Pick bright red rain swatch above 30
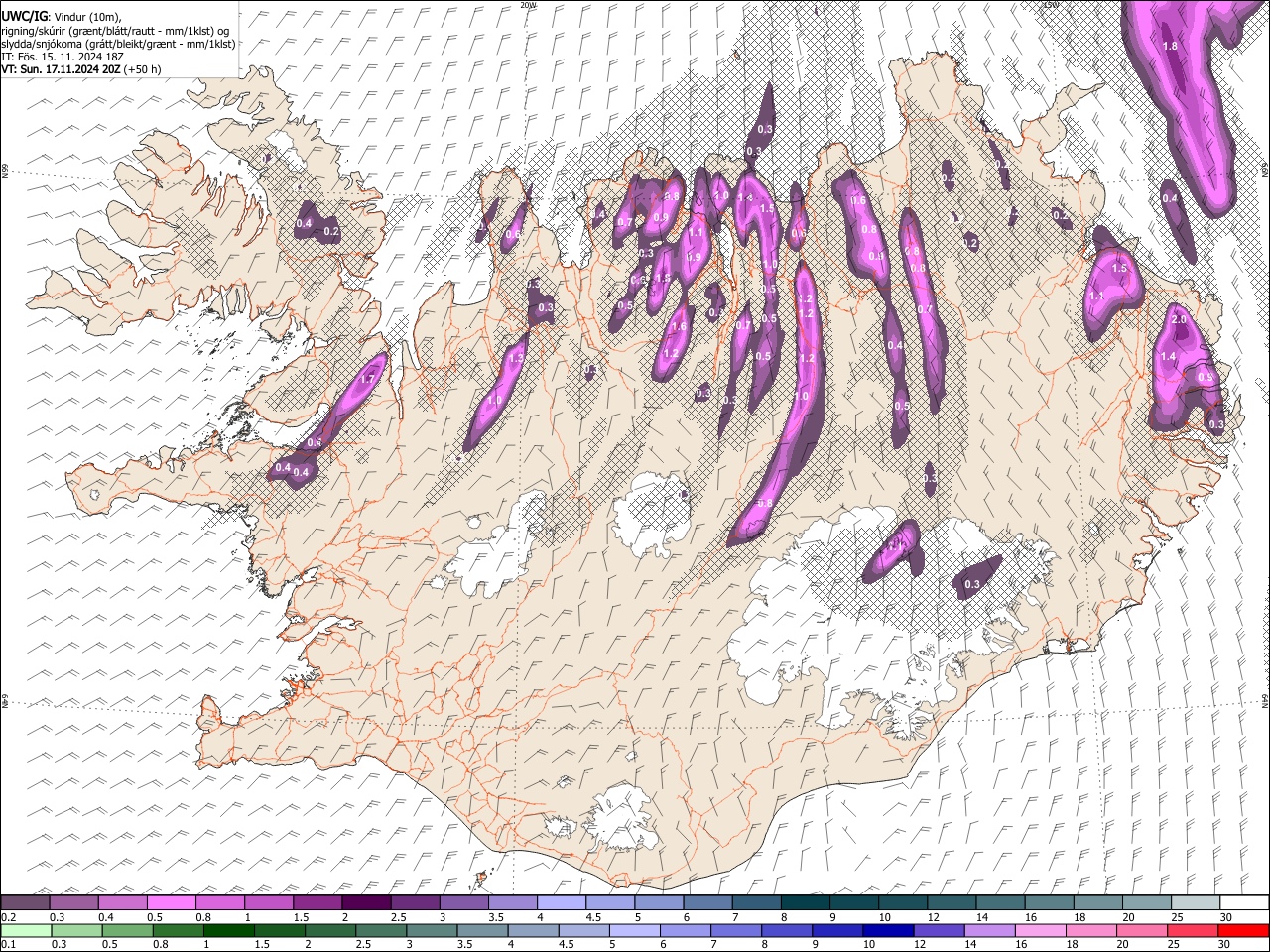 coord(1243,930)
